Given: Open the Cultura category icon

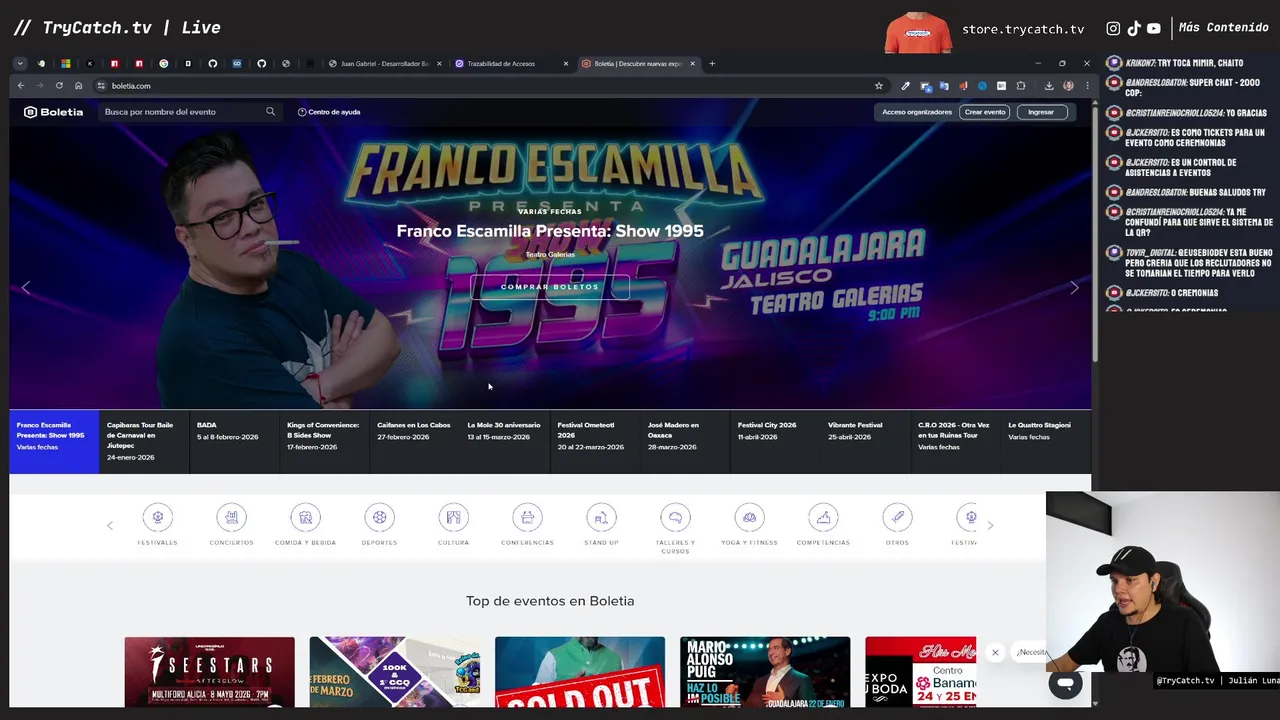Looking at the screenshot, I should tap(453, 517).
